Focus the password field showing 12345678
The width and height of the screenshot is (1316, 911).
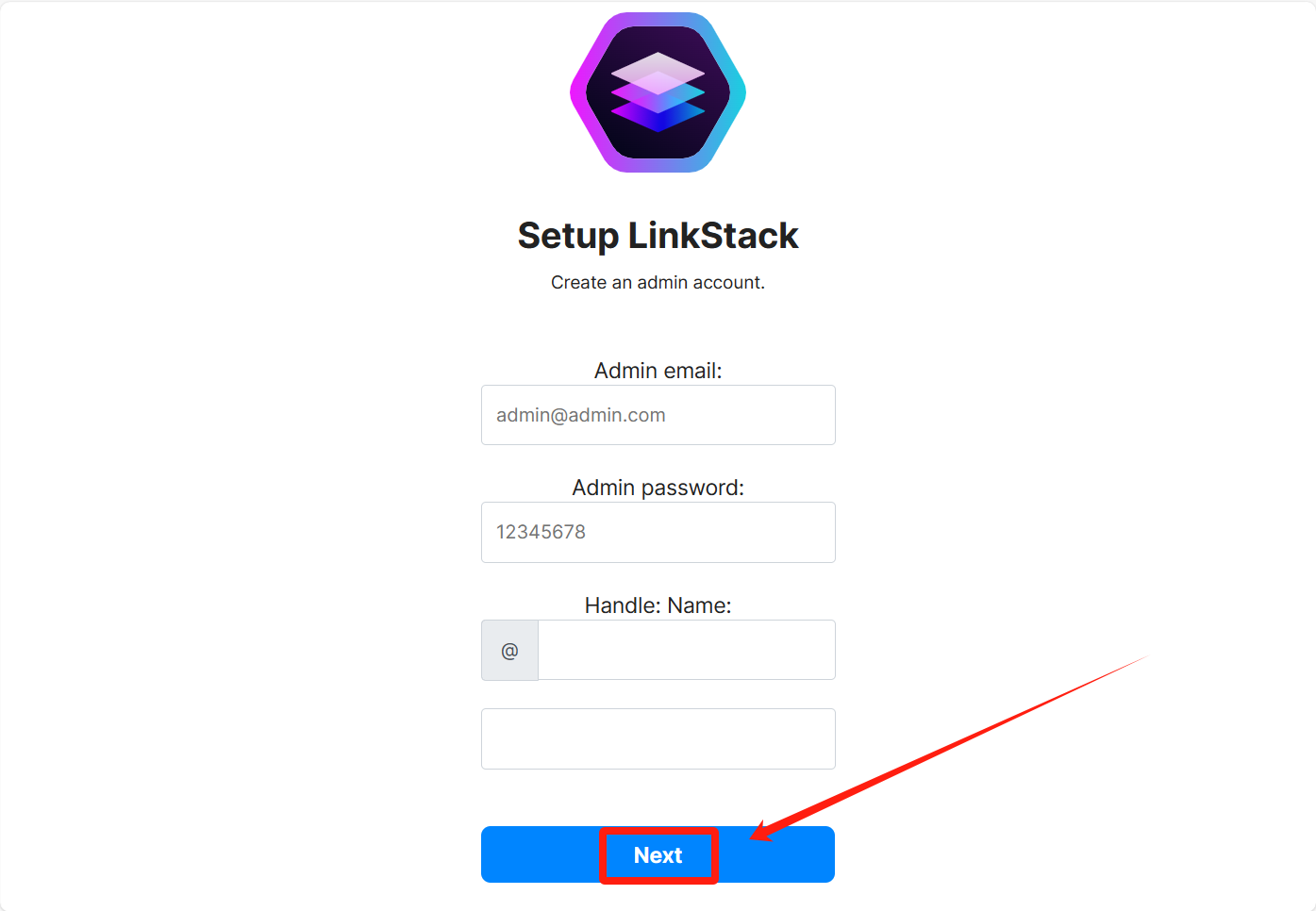(x=658, y=532)
